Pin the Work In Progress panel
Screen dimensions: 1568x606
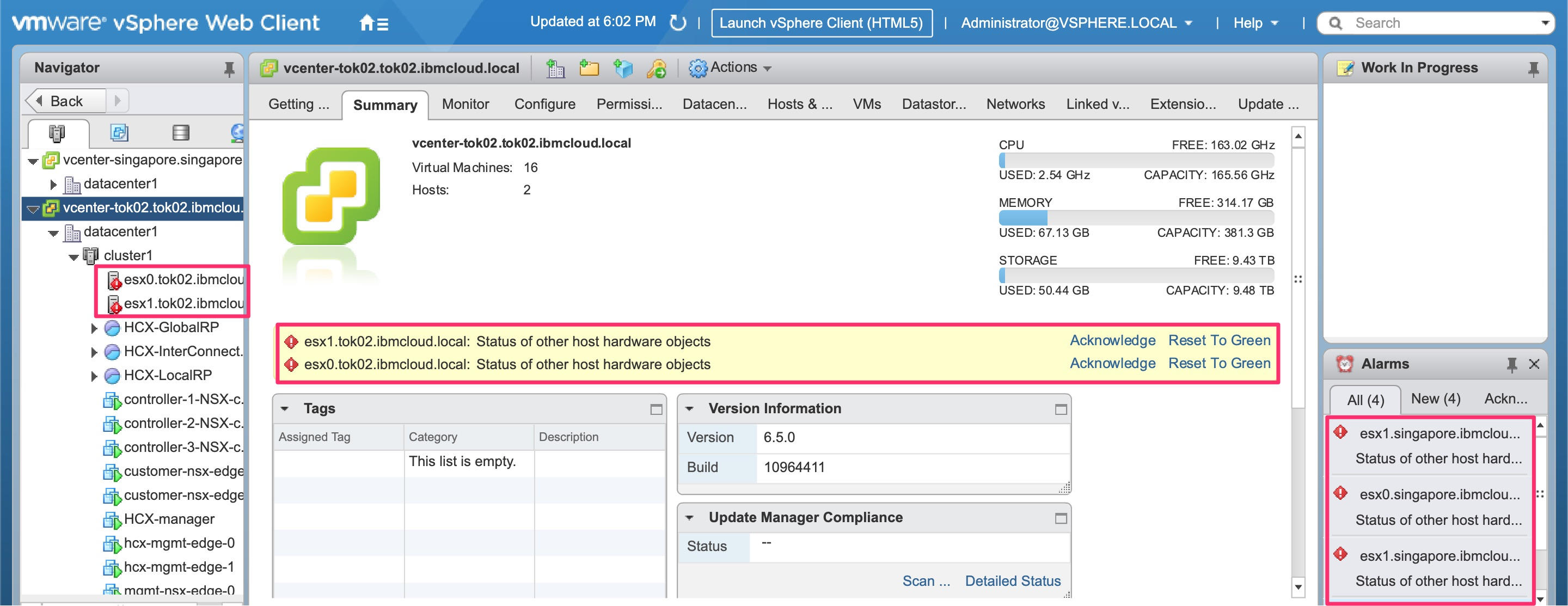click(1533, 69)
